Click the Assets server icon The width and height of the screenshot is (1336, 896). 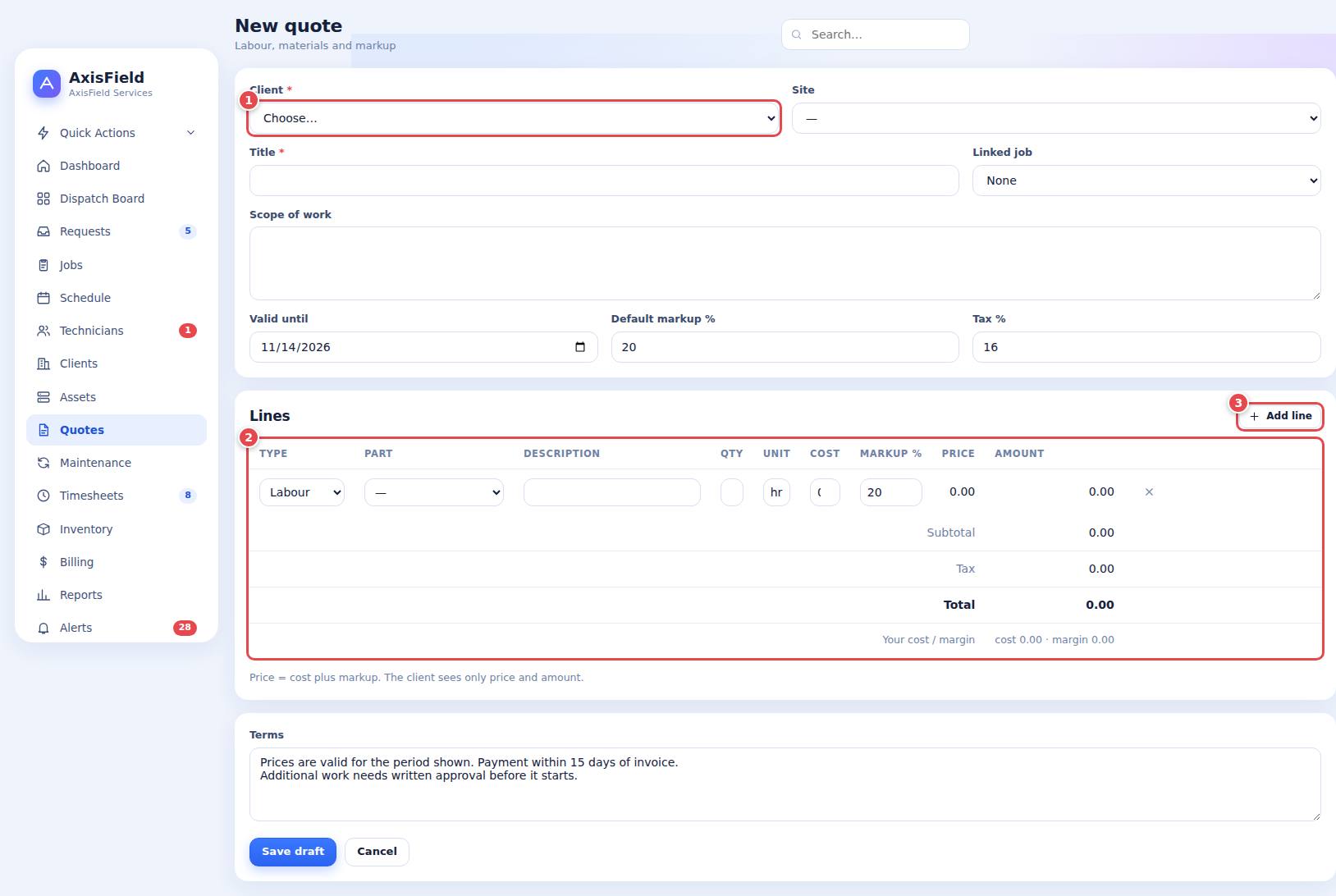pos(43,397)
